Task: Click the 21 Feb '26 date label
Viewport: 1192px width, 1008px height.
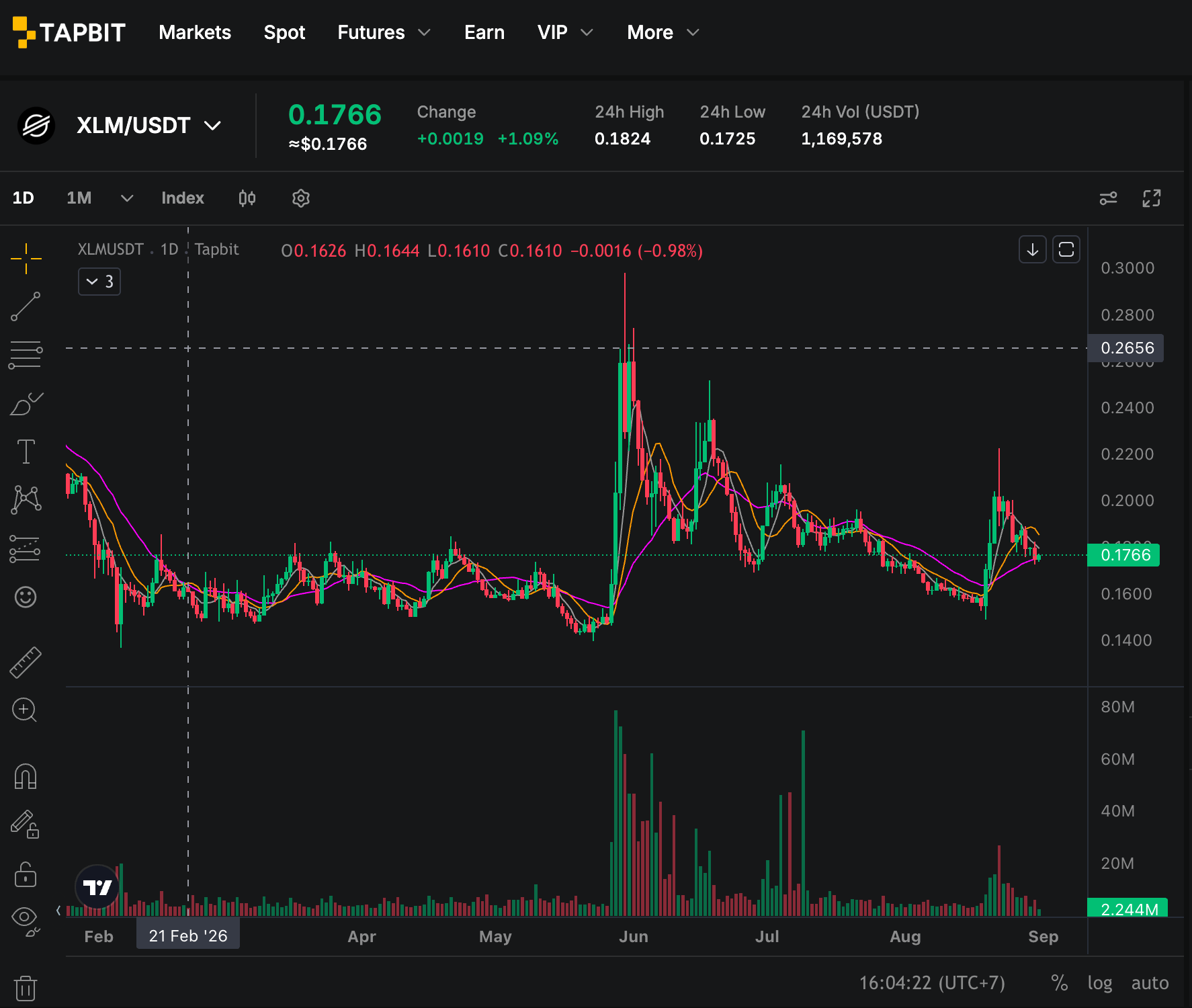Action: click(188, 935)
